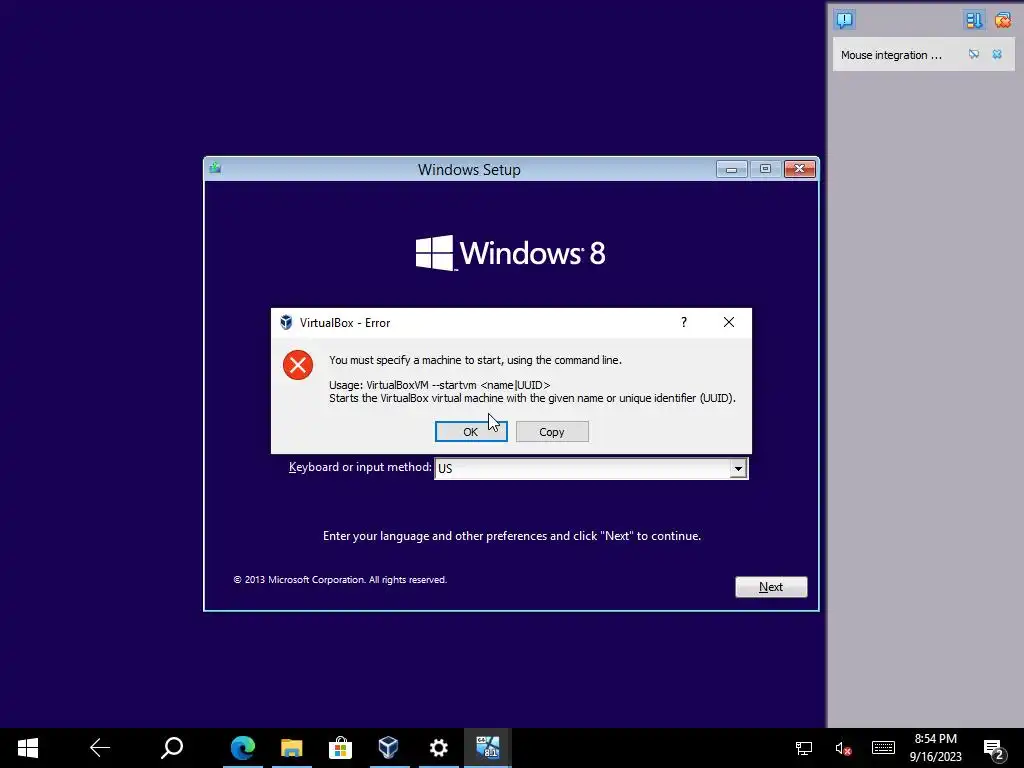This screenshot has height=768, width=1024.
Task: Open taskbar Search
Action: pyautogui.click(x=172, y=748)
